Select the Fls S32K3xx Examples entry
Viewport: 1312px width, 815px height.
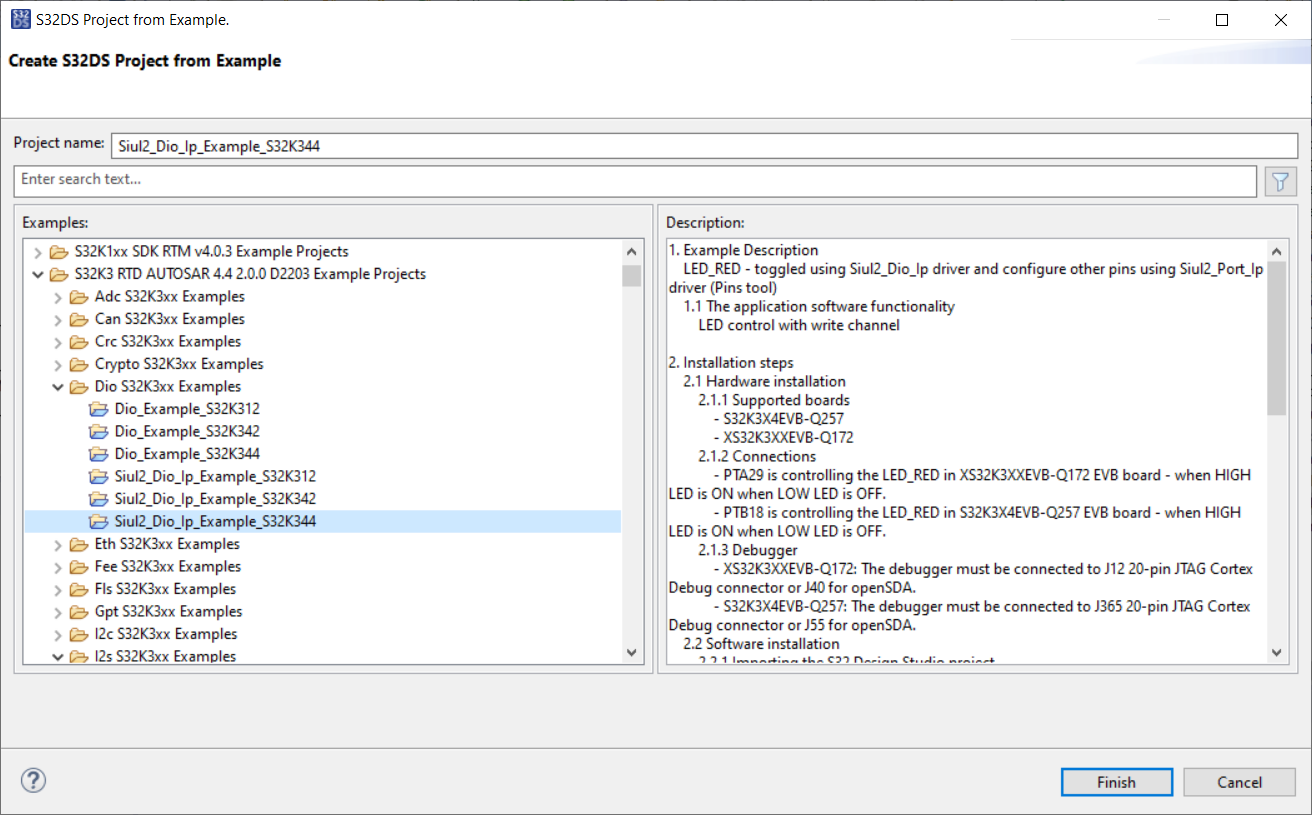click(x=165, y=589)
